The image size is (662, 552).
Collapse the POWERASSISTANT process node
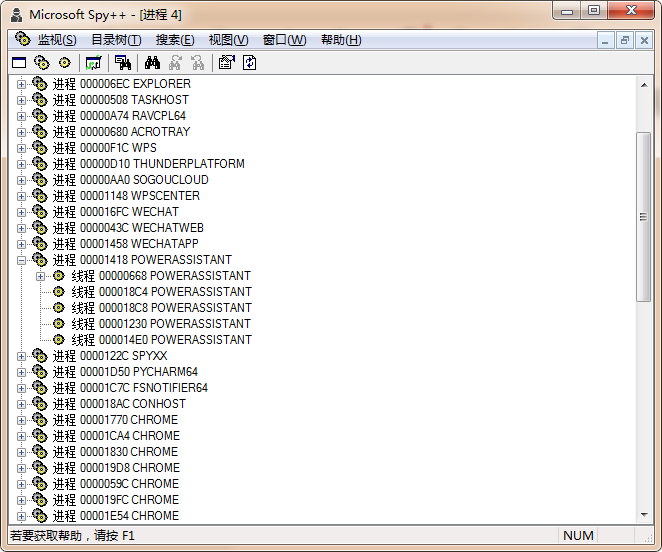[x=21, y=261]
